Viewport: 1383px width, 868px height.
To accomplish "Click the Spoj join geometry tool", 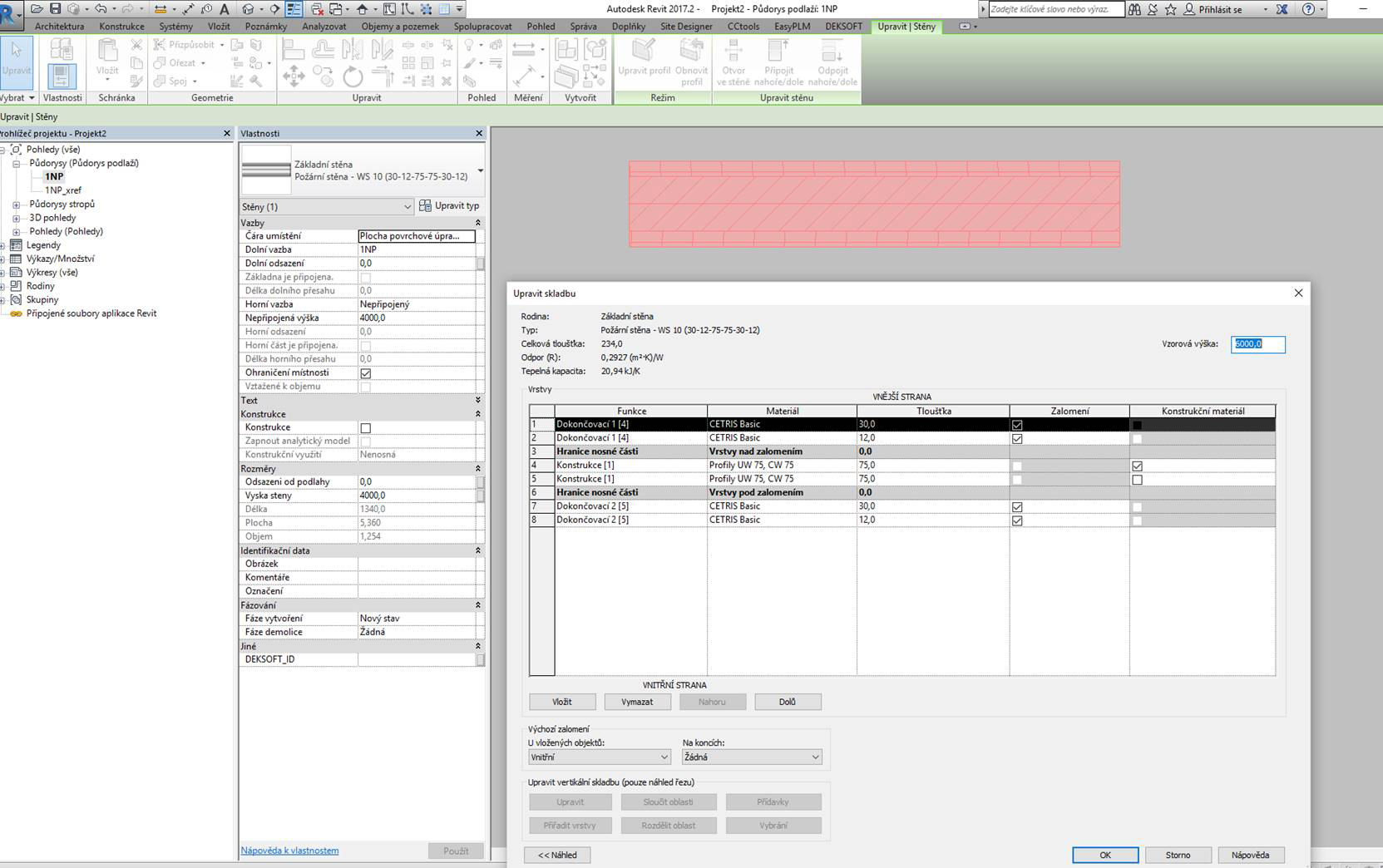I will [175, 81].
